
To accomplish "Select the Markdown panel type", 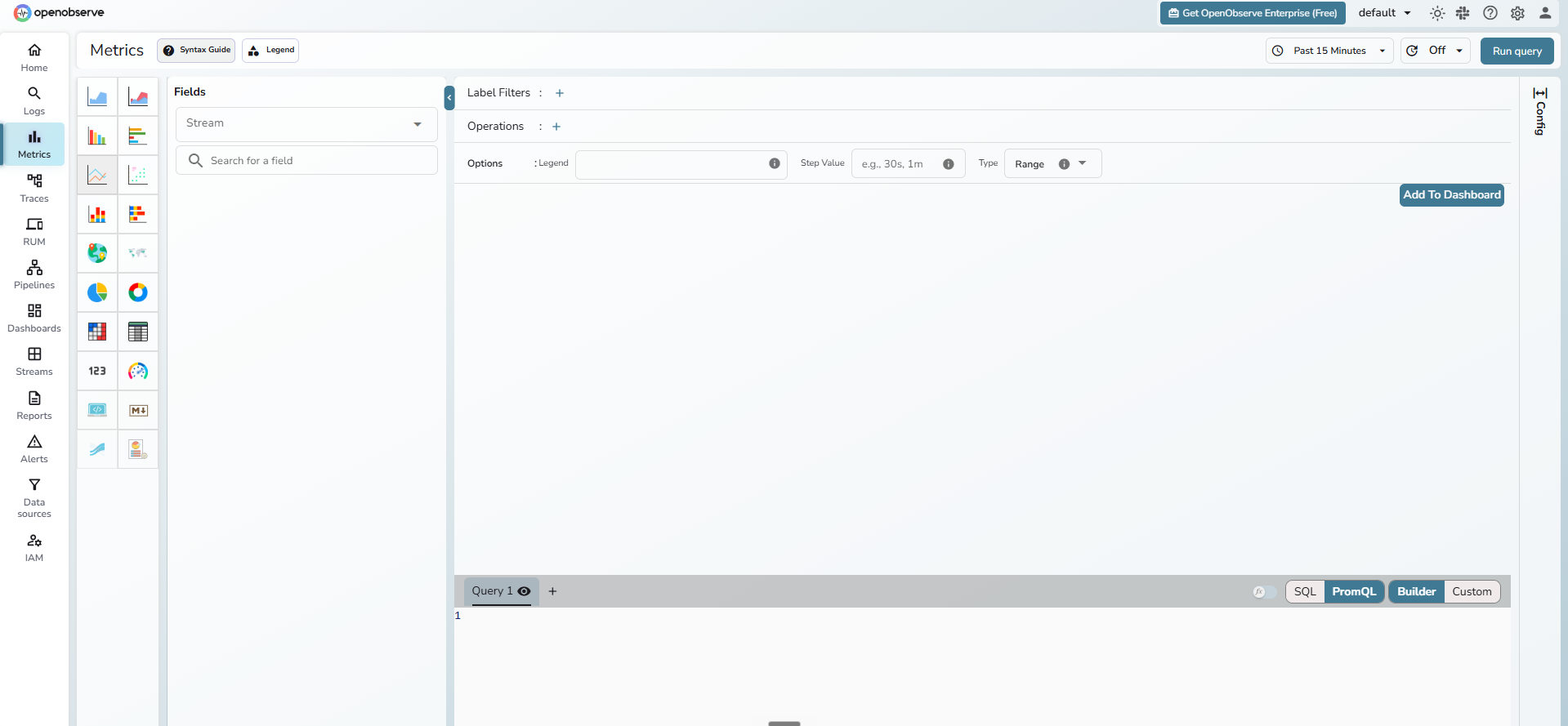I will pyautogui.click(x=138, y=410).
